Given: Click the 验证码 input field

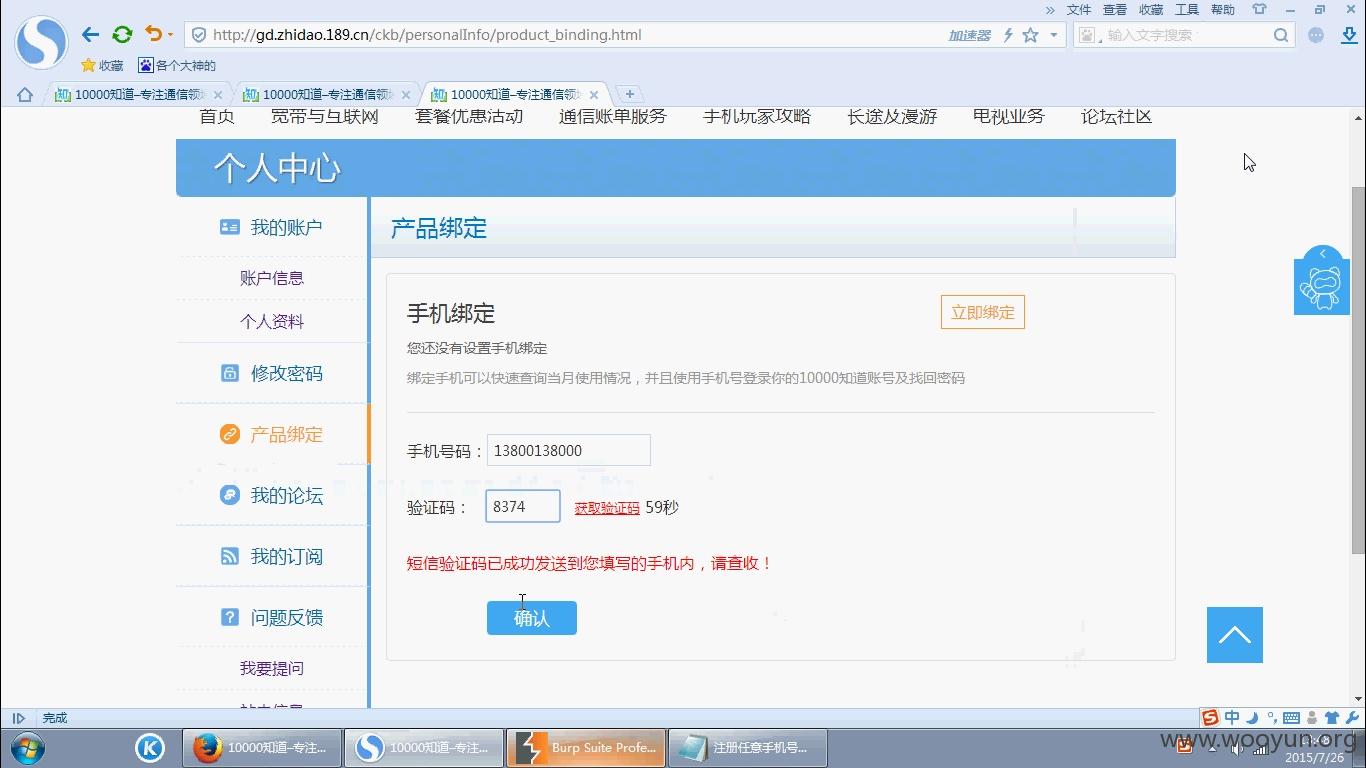Looking at the screenshot, I should tap(523, 506).
